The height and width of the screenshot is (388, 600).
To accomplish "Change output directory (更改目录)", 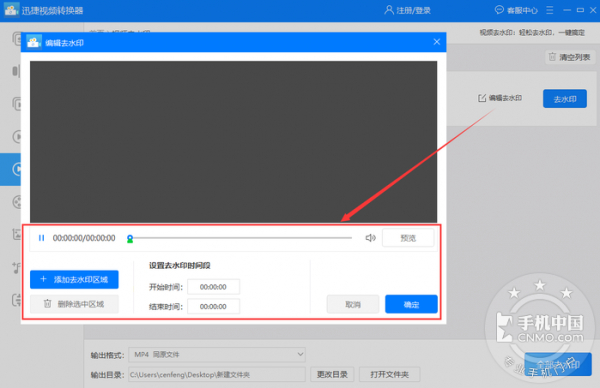I will pyautogui.click(x=332, y=374).
